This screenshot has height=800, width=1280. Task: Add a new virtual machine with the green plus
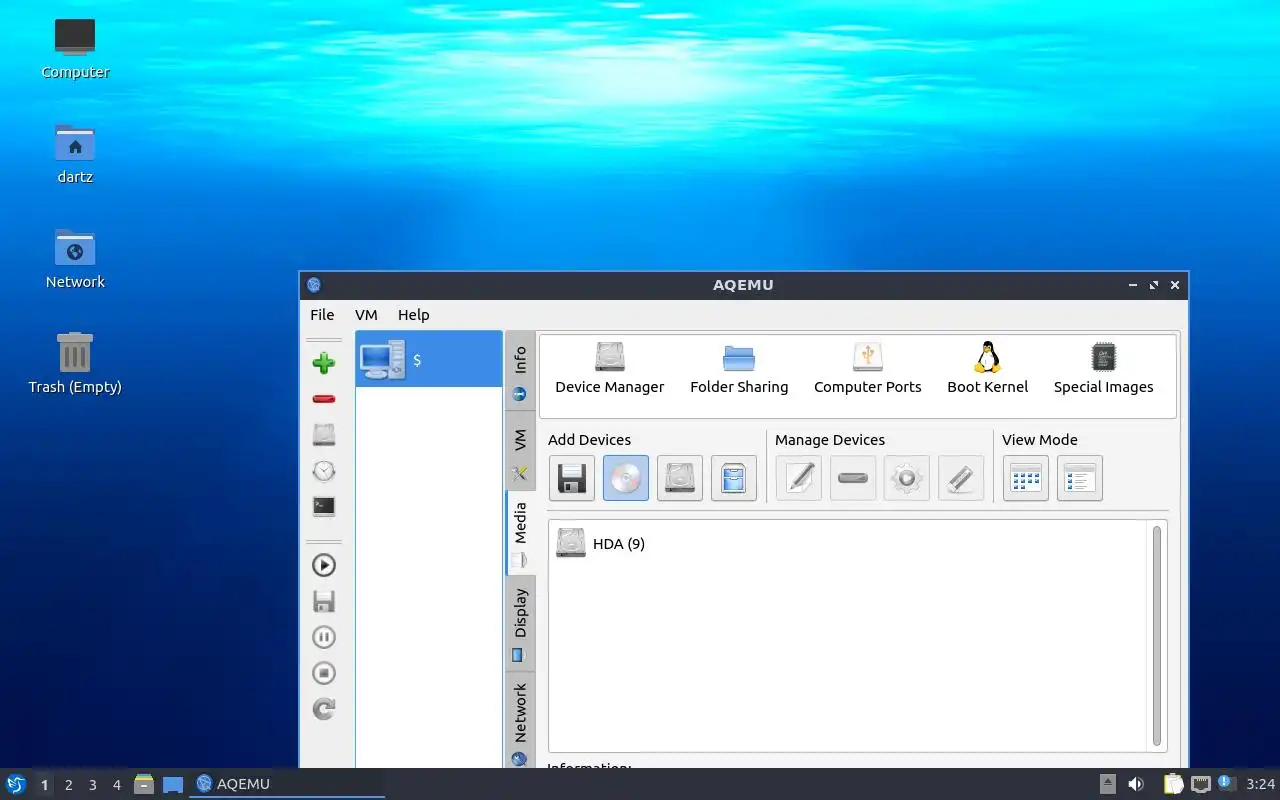coord(323,363)
